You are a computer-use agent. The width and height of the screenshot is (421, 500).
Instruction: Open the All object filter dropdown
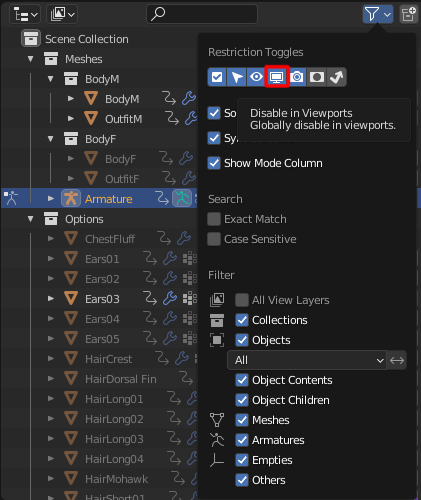click(307, 360)
